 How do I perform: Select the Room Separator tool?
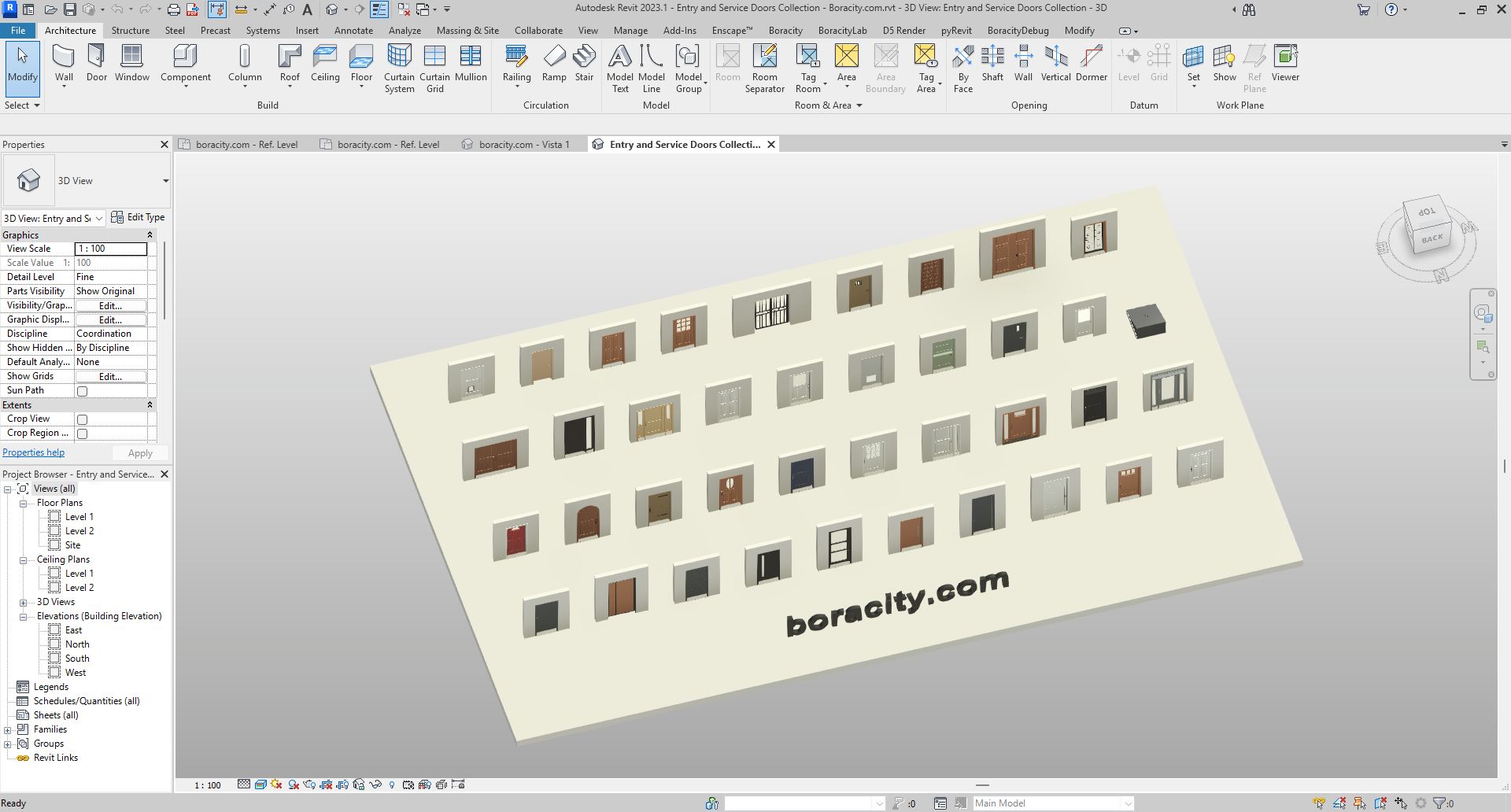[764, 68]
